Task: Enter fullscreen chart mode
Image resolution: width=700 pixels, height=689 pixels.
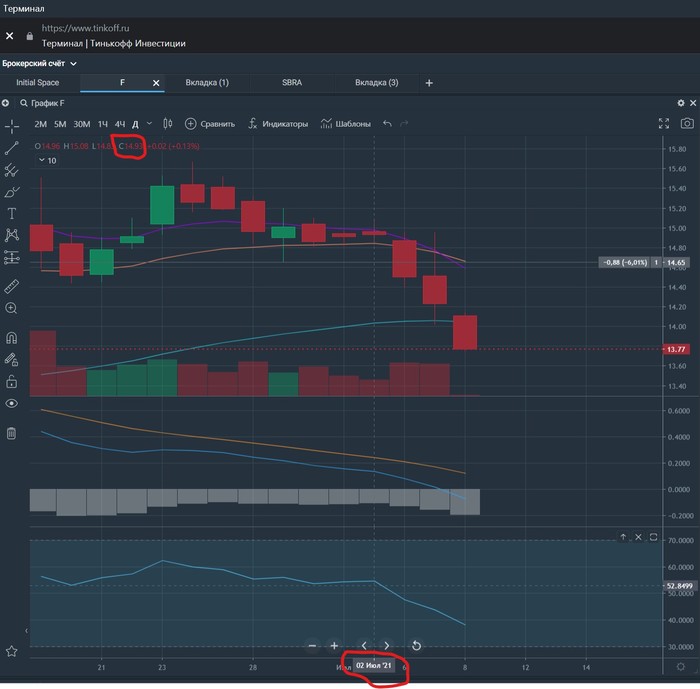Action: [664, 124]
